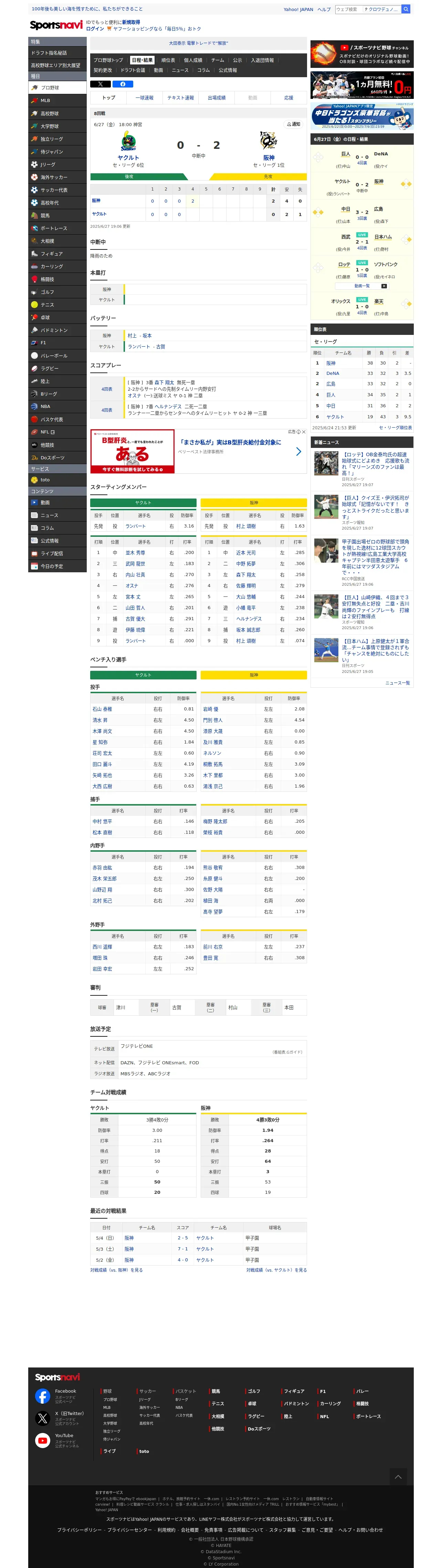Open 順位表 in the pro baseball menu
The image size is (442, 1568).
(168, 60)
